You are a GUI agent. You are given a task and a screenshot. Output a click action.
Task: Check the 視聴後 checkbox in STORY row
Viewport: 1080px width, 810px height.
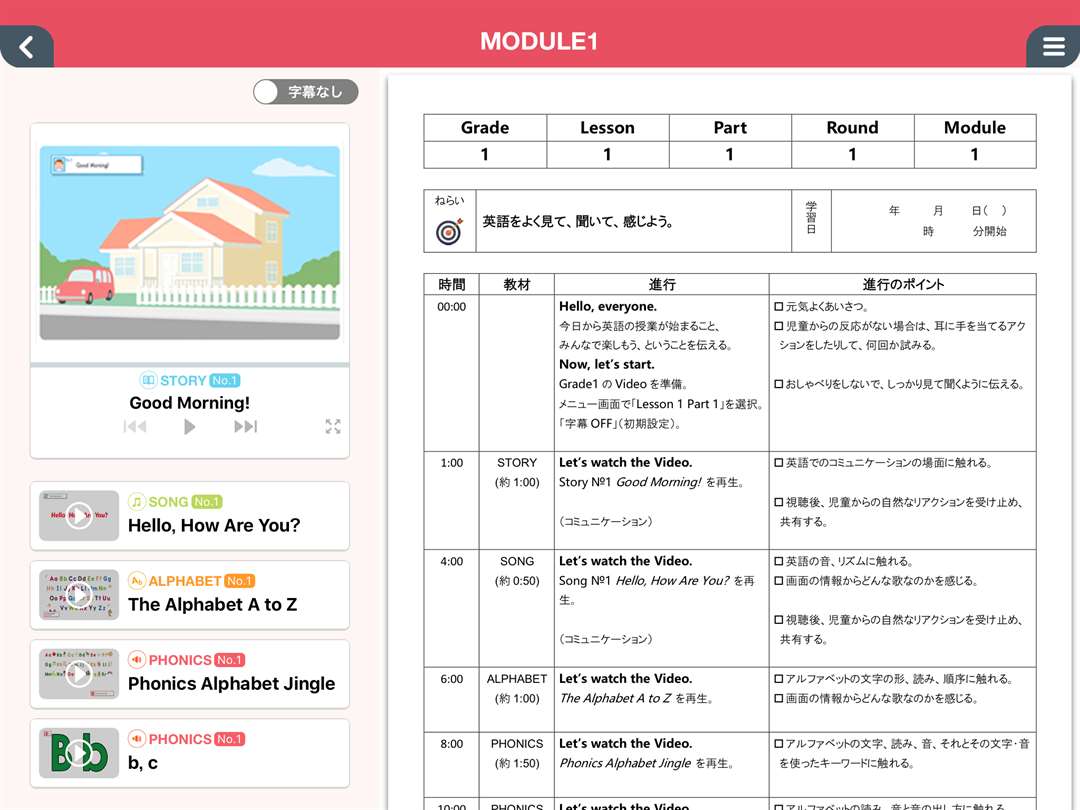point(778,502)
